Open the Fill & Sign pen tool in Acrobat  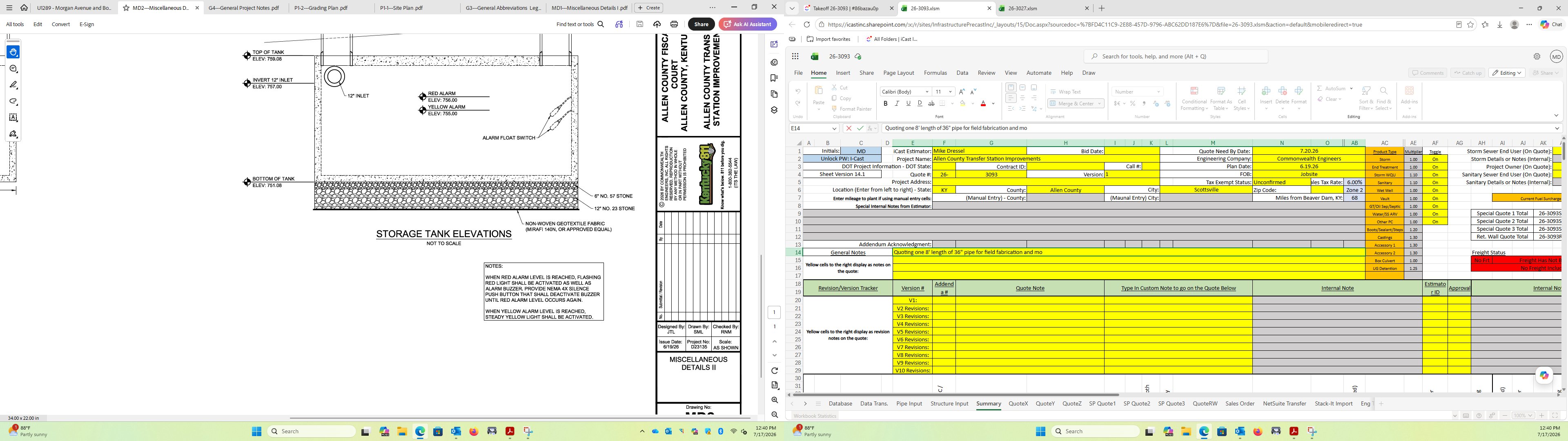[x=13, y=134]
